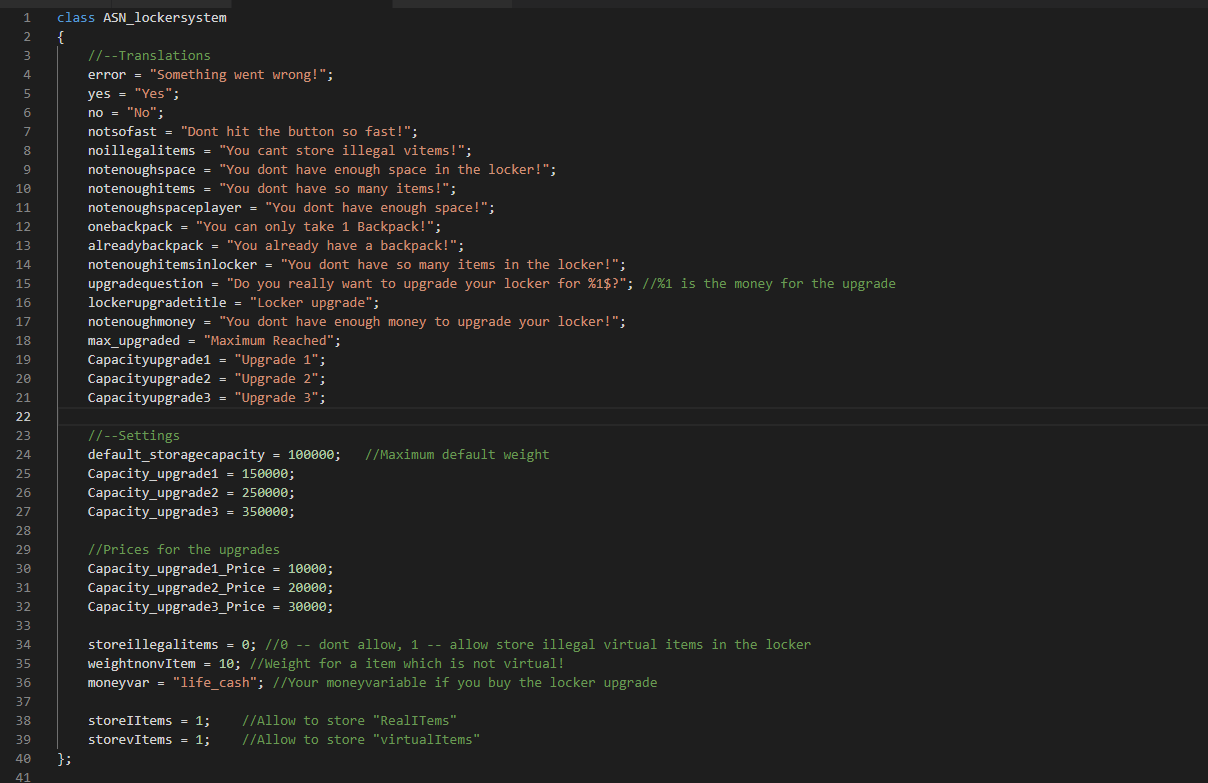Click line number 22 in the gutter
The image size is (1208, 783).
pos(23,416)
